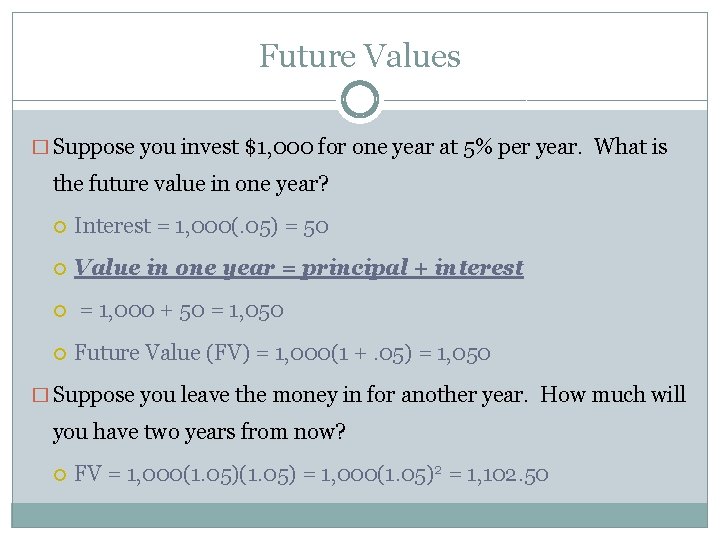The image size is (720, 540).
Task: Select the 'Interest = 1,000(.05) = 50' line
Action: coord(202,226)
